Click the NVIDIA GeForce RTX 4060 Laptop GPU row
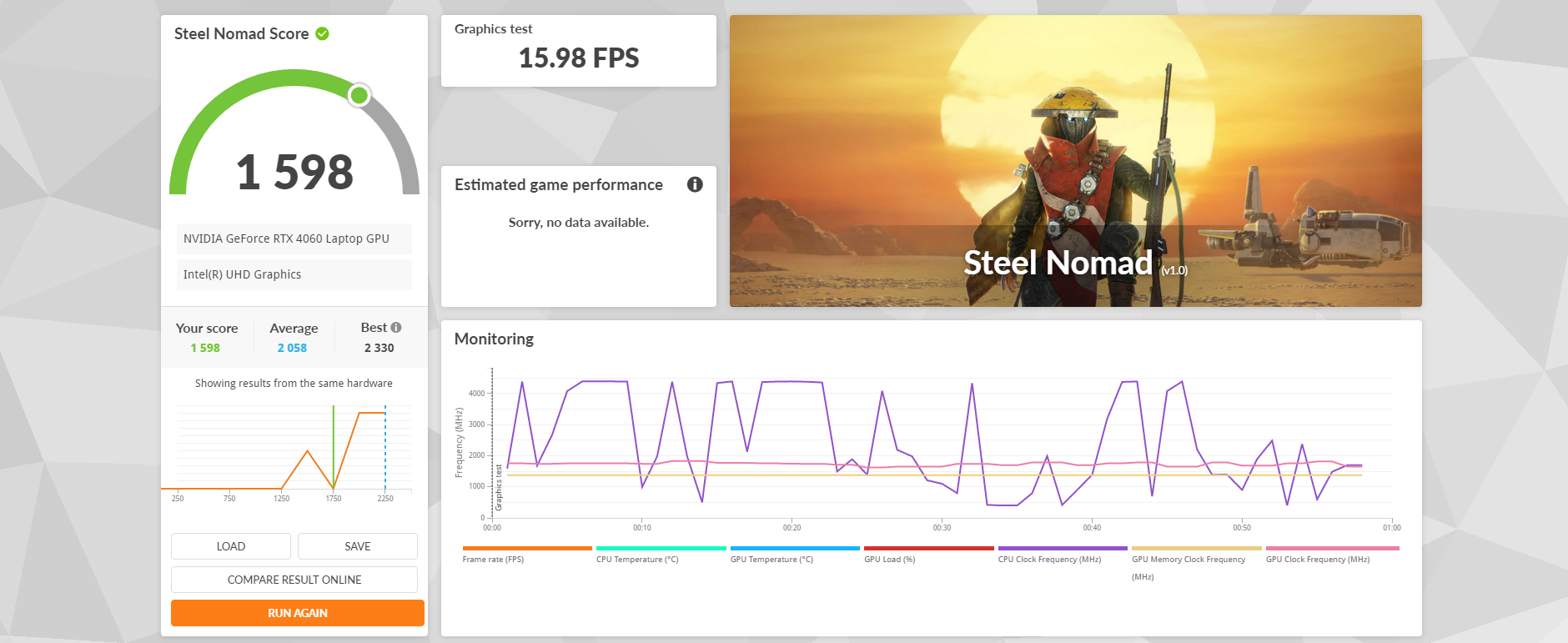 [x=294, y=239]
